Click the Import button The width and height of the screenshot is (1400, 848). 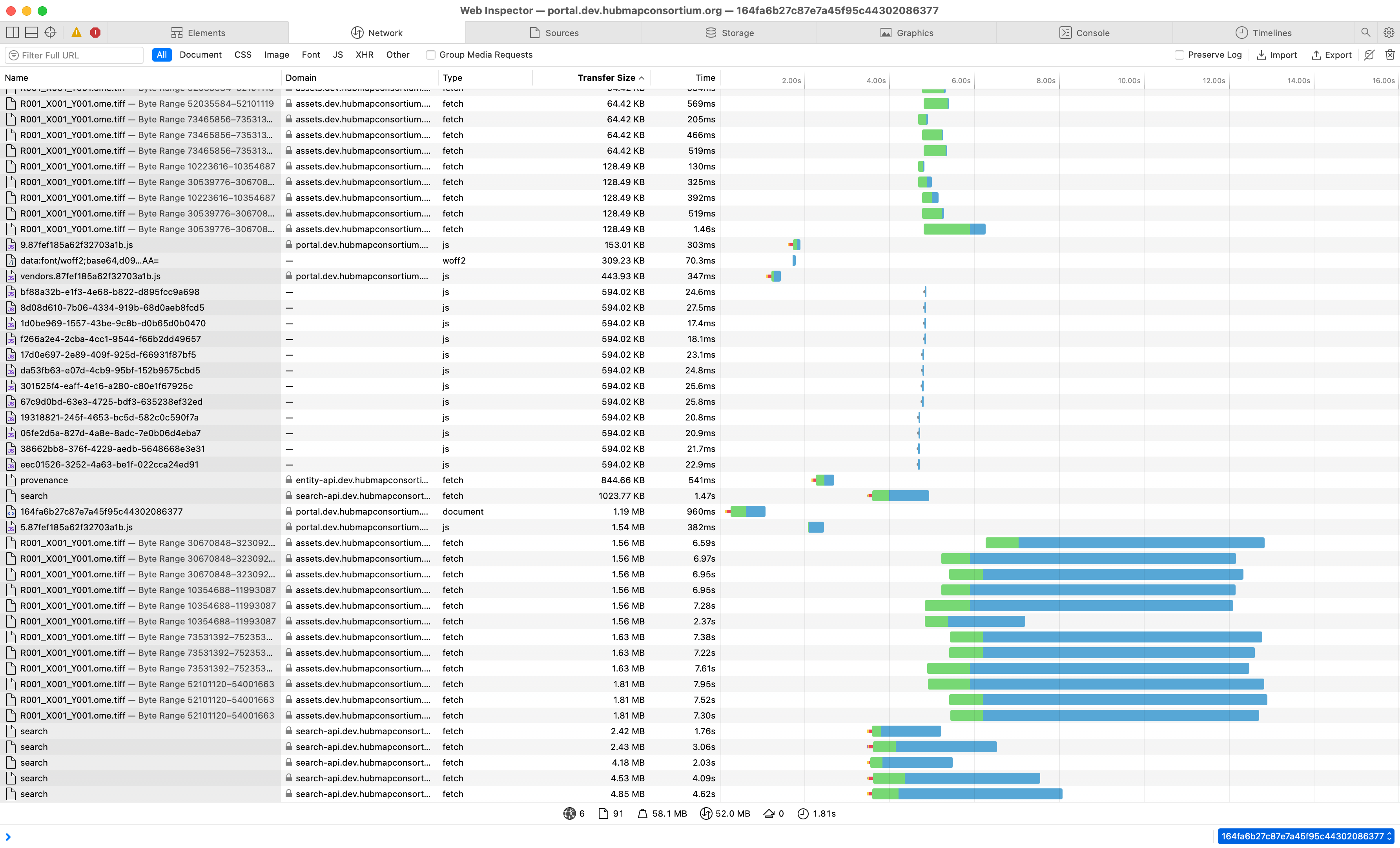[1277, 55]
